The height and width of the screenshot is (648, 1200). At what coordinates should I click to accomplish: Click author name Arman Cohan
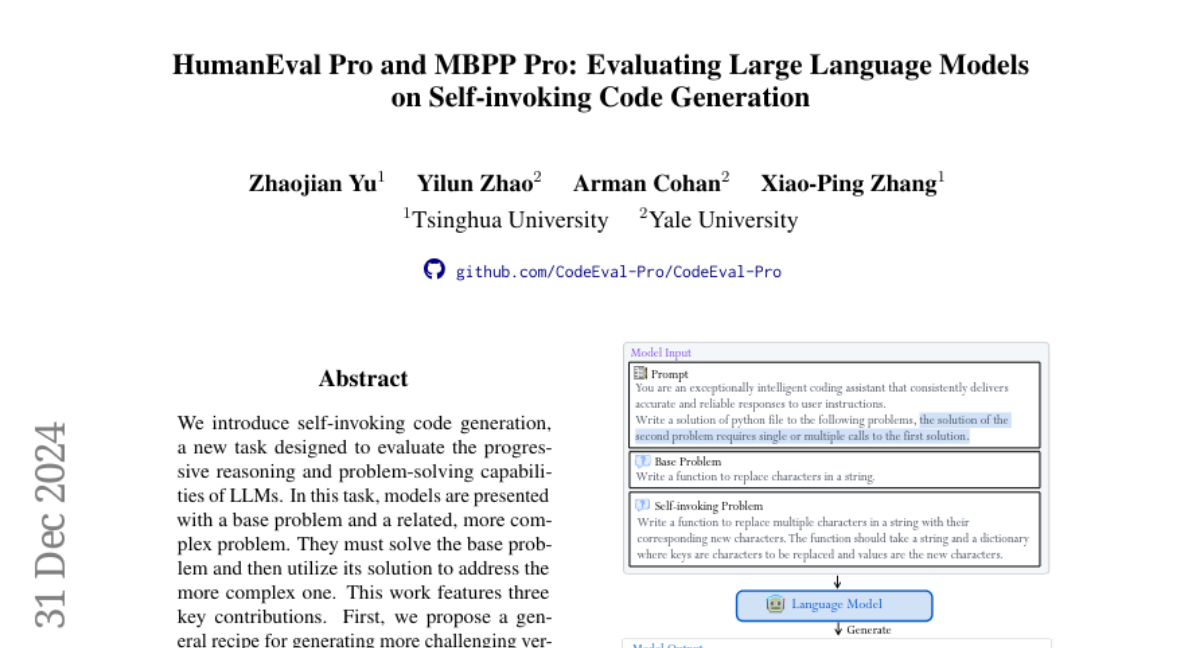[x=647, y=183]
